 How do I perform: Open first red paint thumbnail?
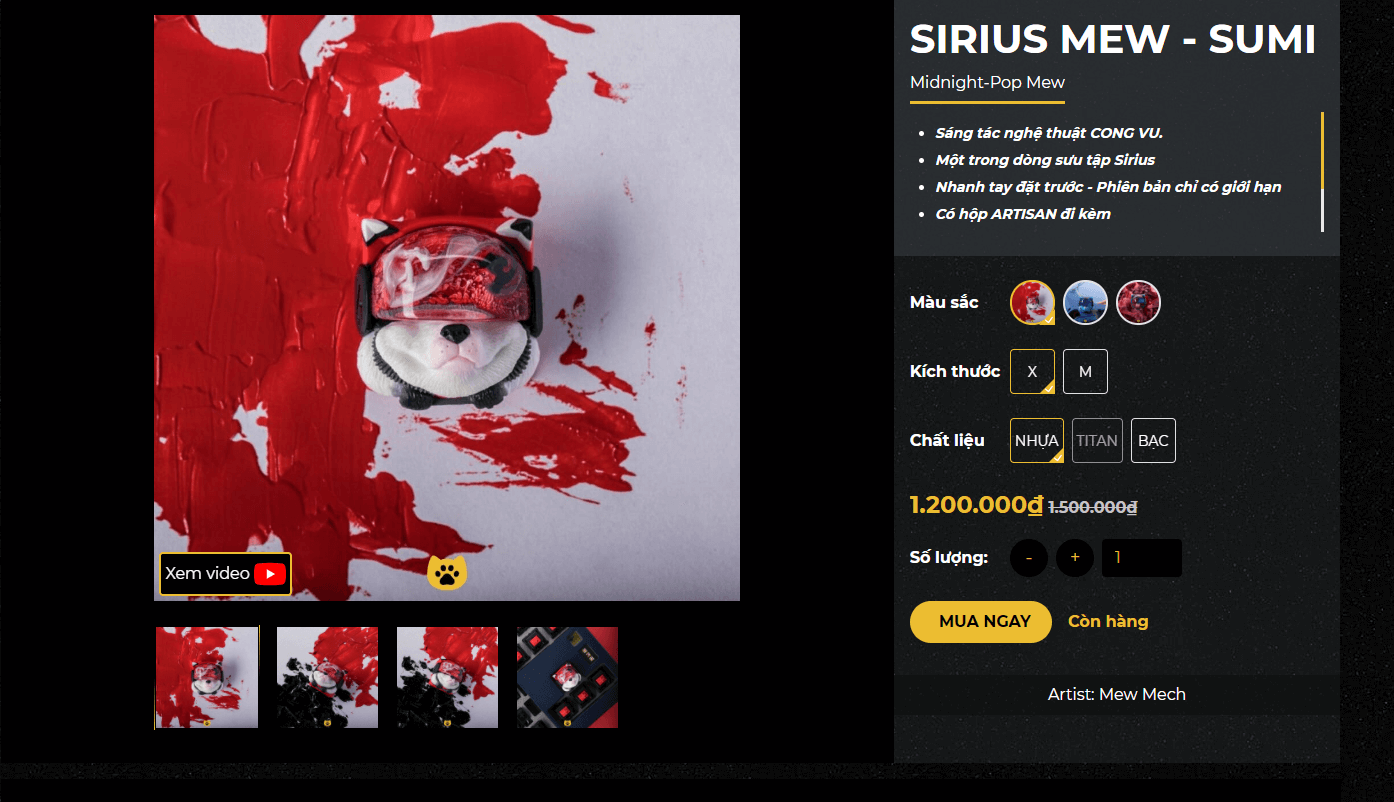207,677
